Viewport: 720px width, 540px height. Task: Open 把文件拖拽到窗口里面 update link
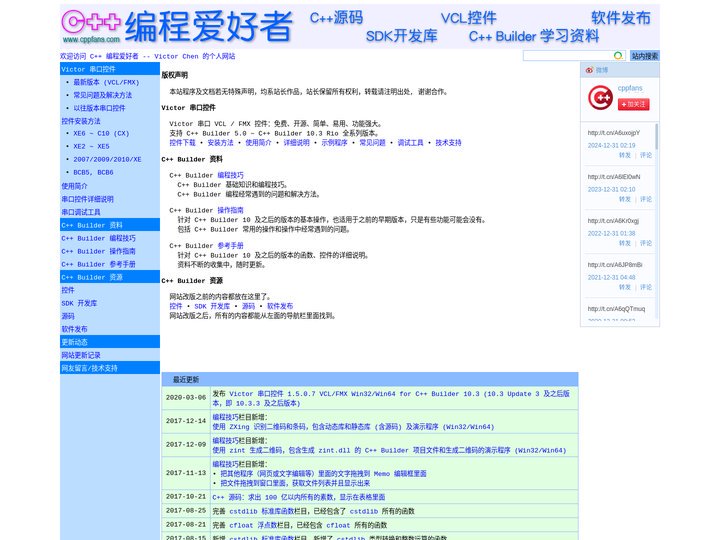295,483
